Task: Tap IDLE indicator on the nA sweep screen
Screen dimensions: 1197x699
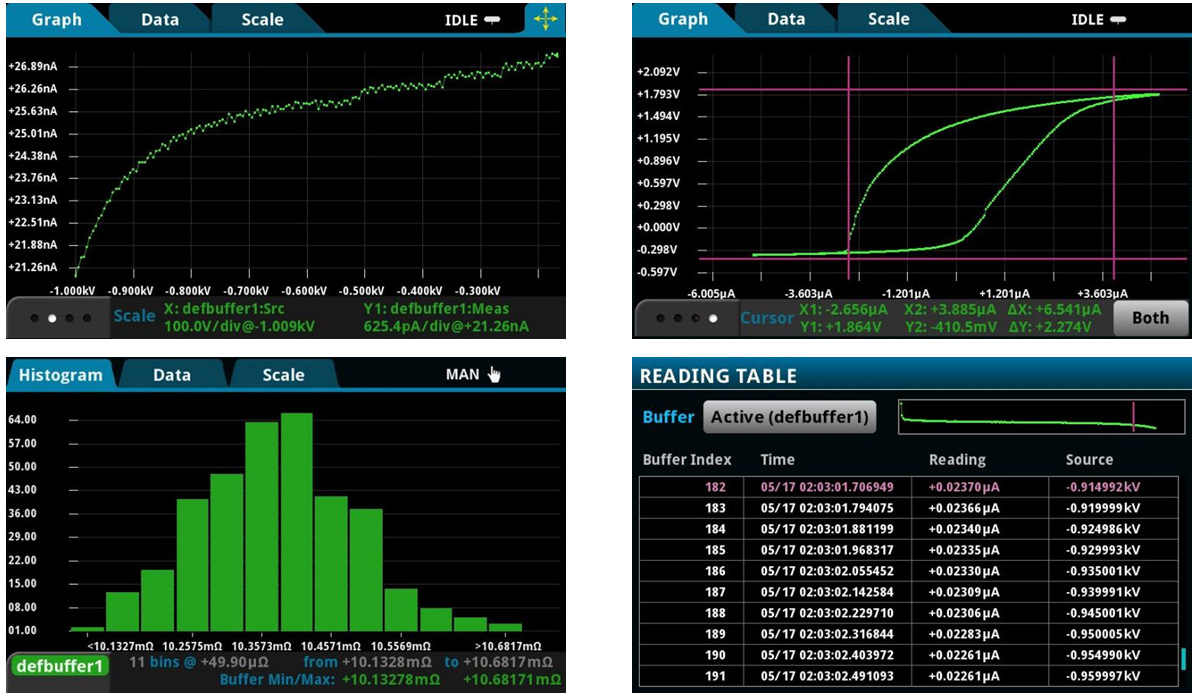Action: pyautogui.click(x=472, y=21)
